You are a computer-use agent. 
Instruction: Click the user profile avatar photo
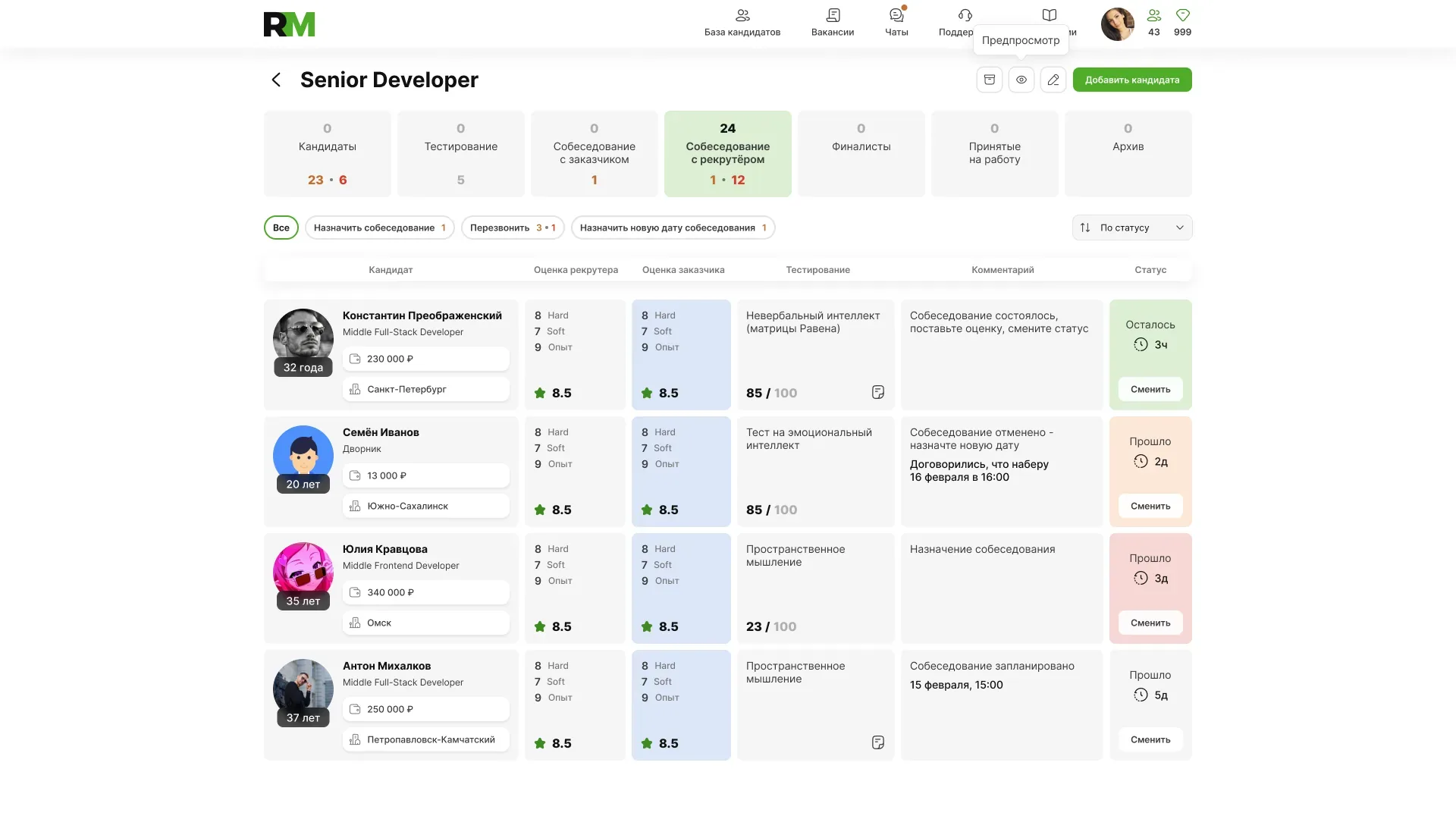[1118, 24]
